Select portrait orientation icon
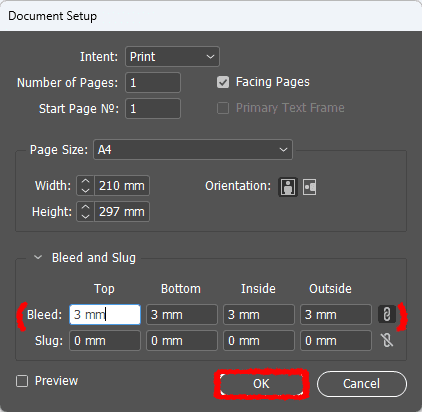Screen dimensions: 422x412 coord(288,187)
